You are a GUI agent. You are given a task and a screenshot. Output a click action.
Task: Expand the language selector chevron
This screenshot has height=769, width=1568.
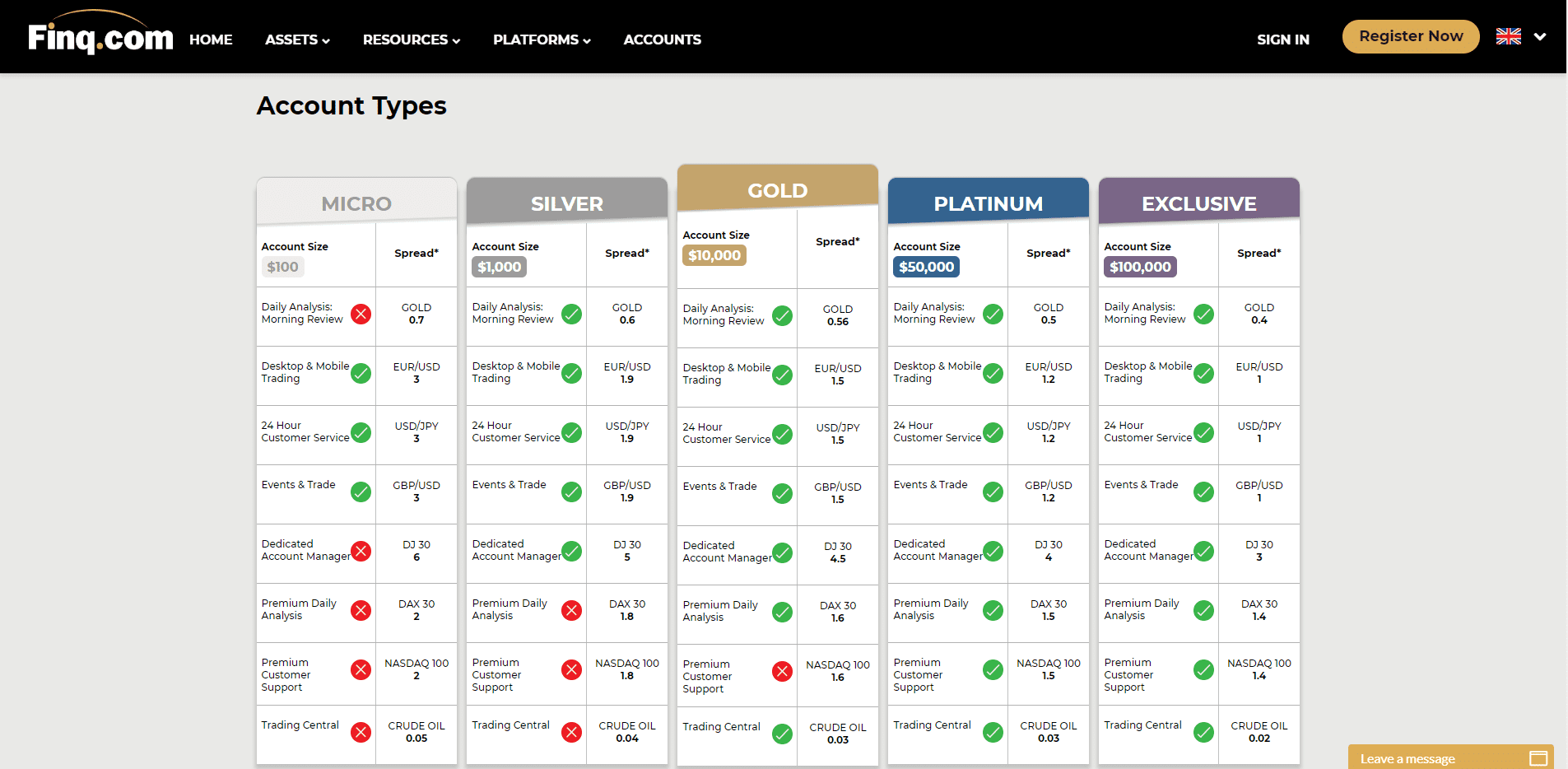tap(1540, 36)
